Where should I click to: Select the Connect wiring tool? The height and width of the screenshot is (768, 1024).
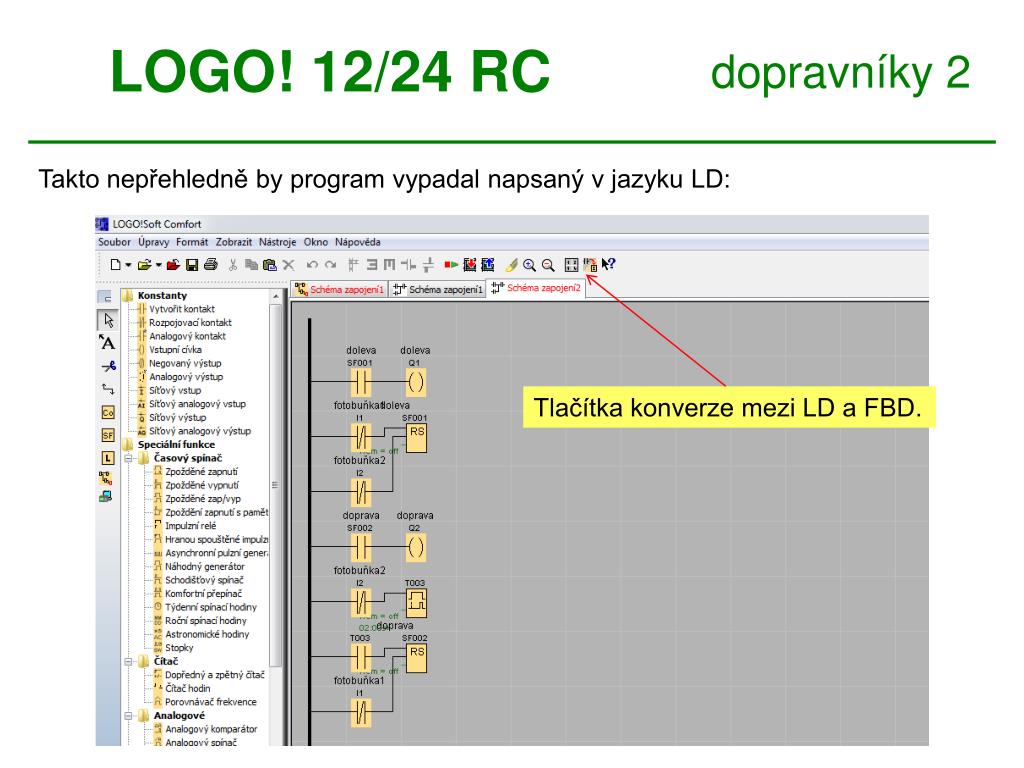108,389
